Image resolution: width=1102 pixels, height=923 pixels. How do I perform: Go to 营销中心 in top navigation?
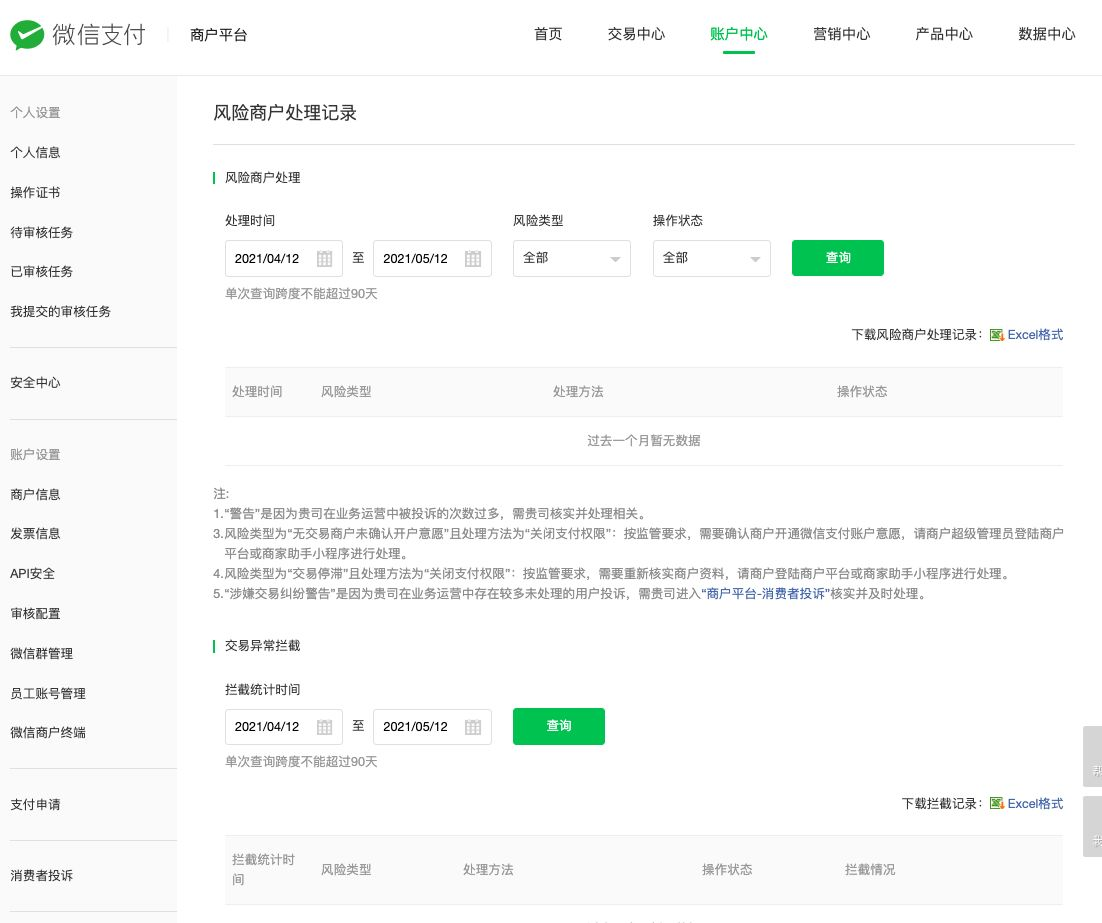[x=841, y=34]
